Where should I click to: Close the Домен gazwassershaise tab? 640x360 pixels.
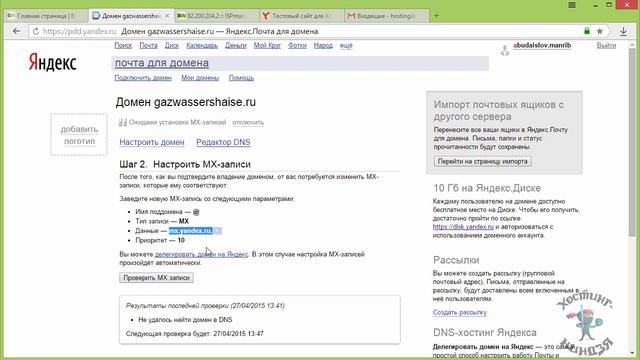pyautogui.click(x=167, y=16)
